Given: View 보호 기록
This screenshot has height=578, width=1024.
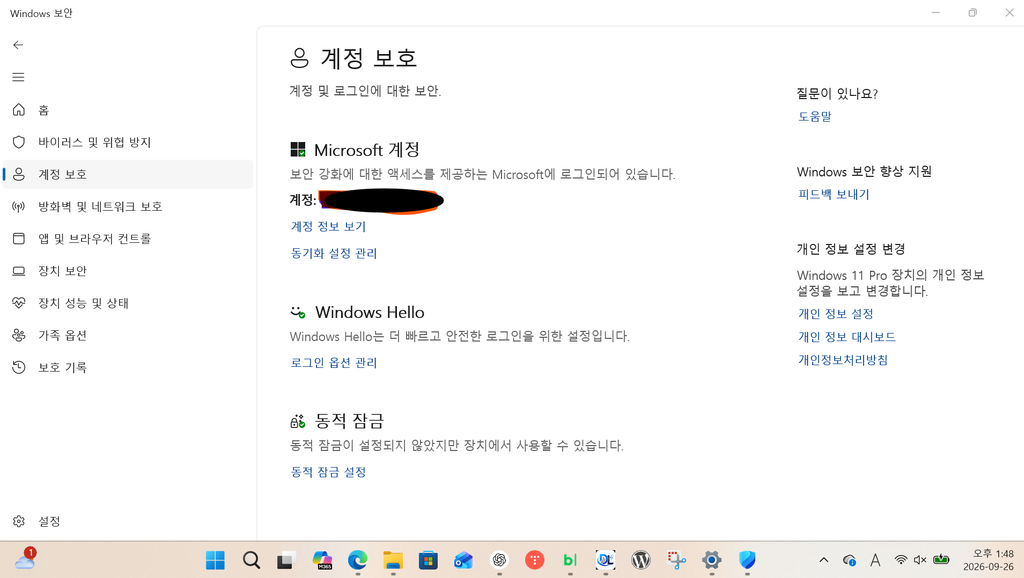Looking at the screenshot, I should [x=128, y=367].
